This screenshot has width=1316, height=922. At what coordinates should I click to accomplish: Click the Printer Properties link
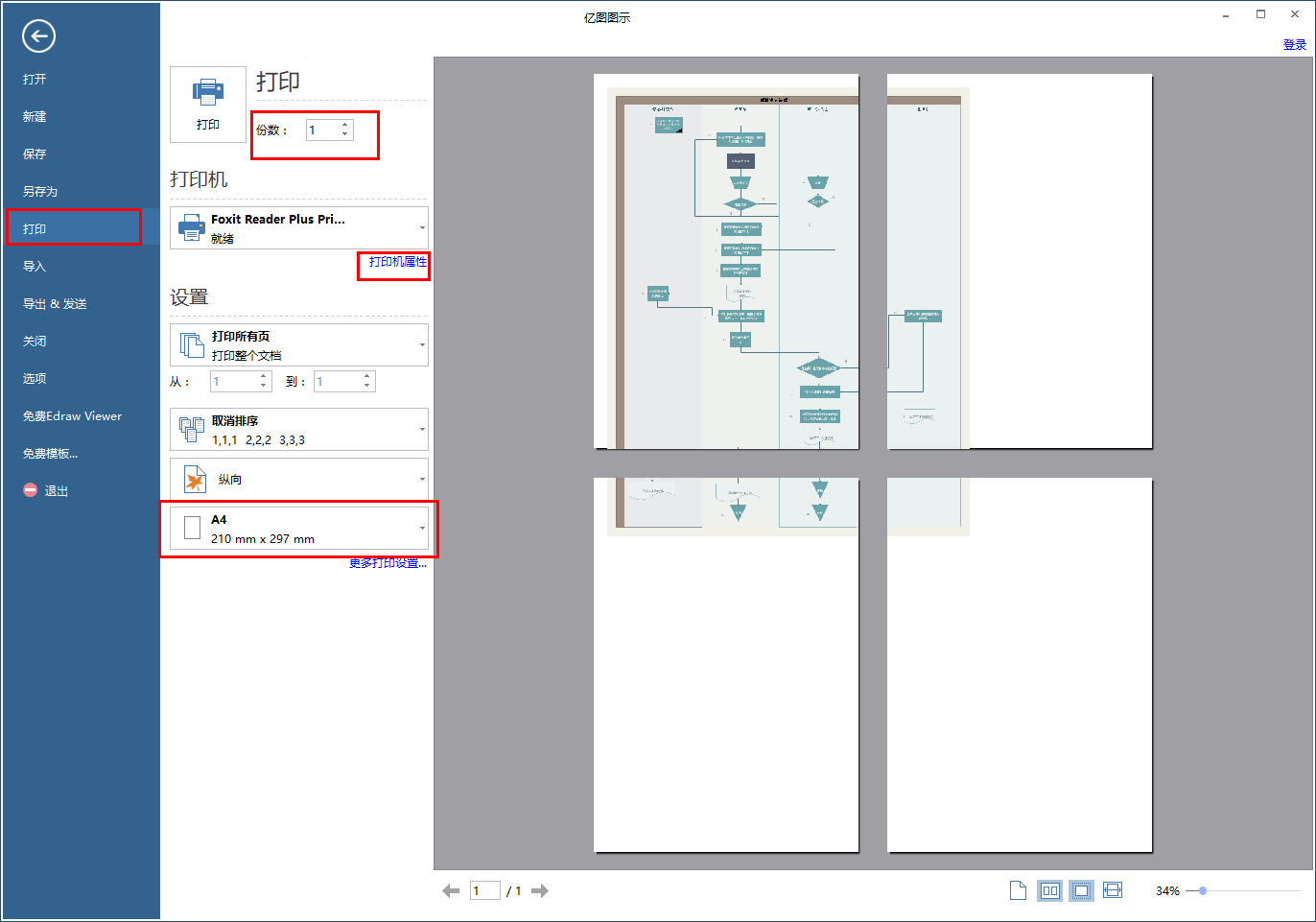point(397,262)
